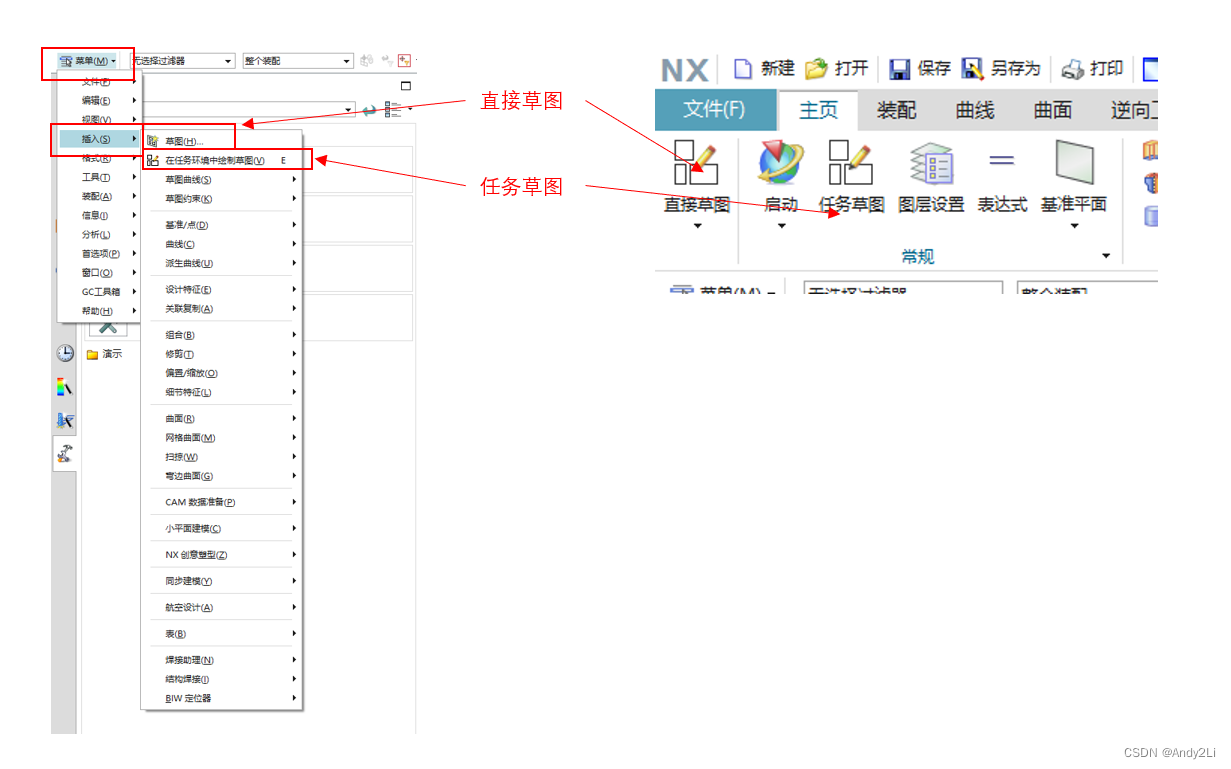Open the 修剪(T) submenu
Viewport: 1231px width, 769px height.
[221, 353]
